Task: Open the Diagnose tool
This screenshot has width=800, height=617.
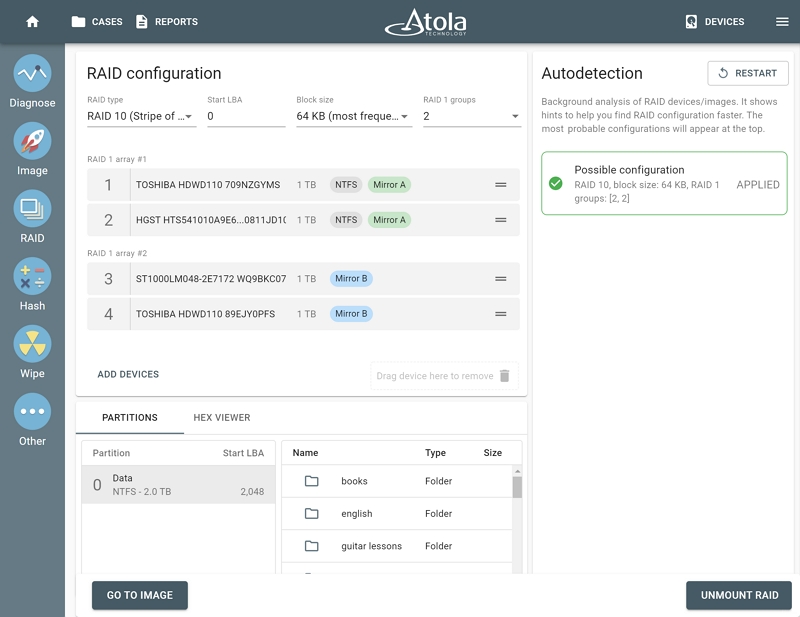Action: 32,73
